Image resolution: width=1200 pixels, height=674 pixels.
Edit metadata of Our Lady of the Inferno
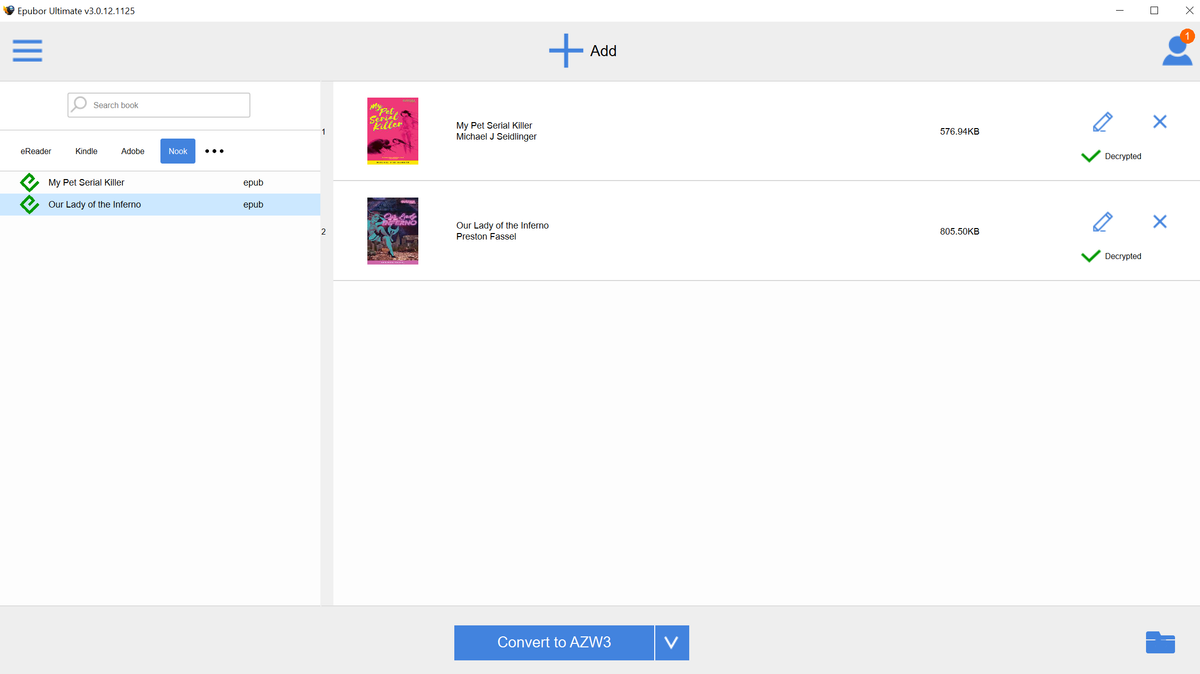1101,221
